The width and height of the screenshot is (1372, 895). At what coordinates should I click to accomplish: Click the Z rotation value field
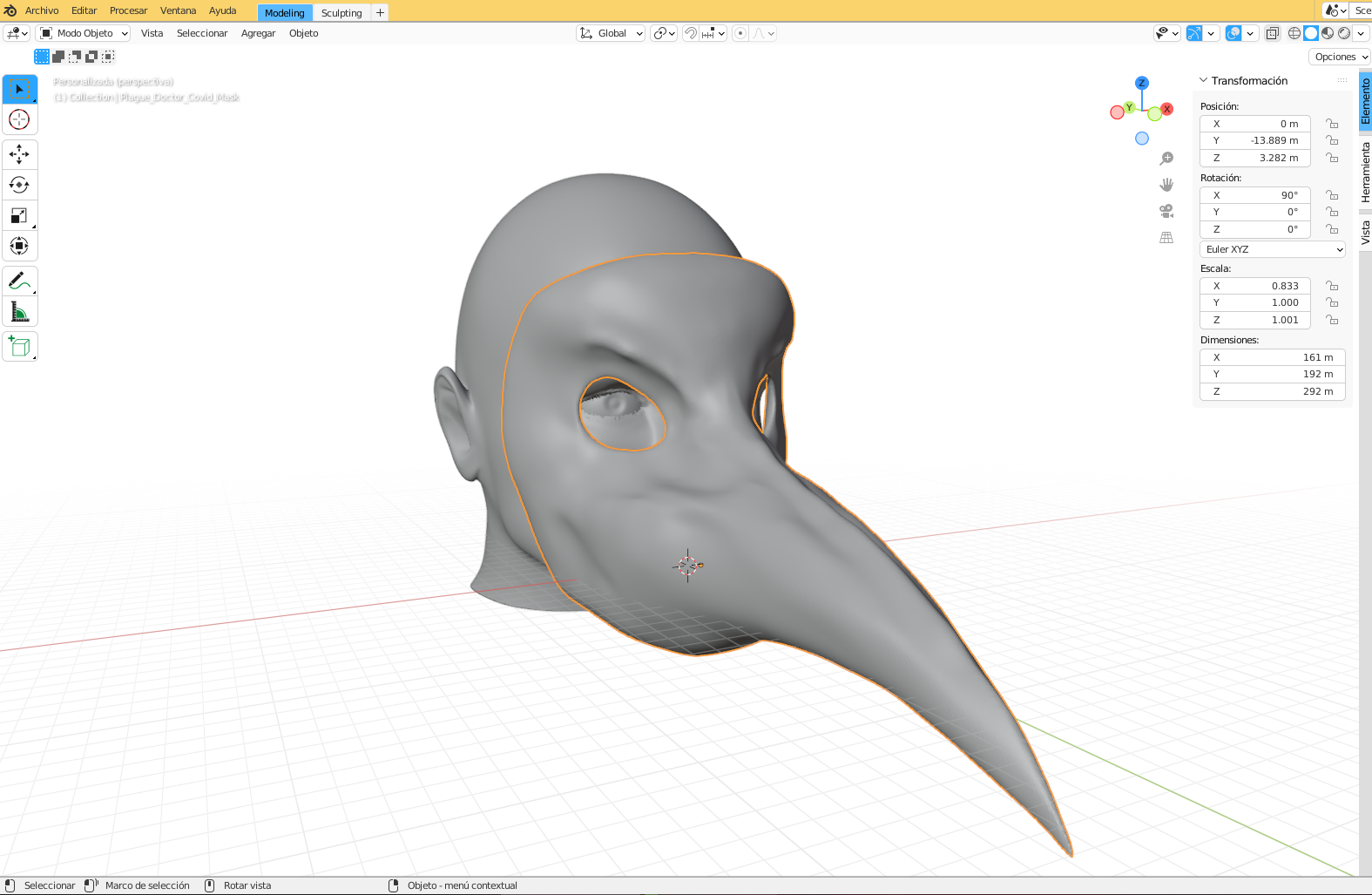[x=1254, y=229]
